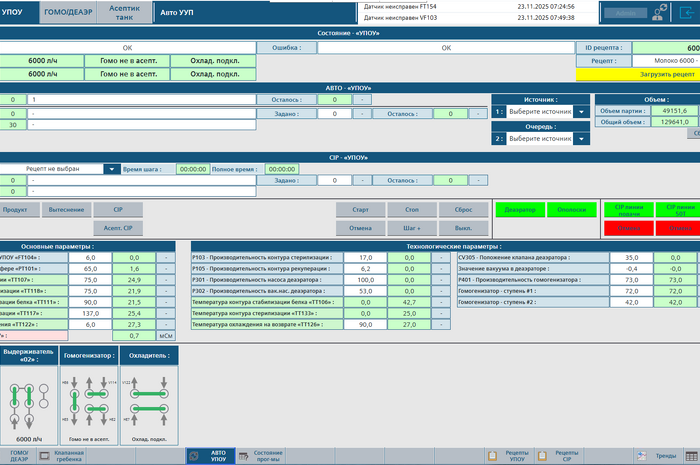Switch to the ГОМО/ДЕАЭР tab

[x=69, y=12]
